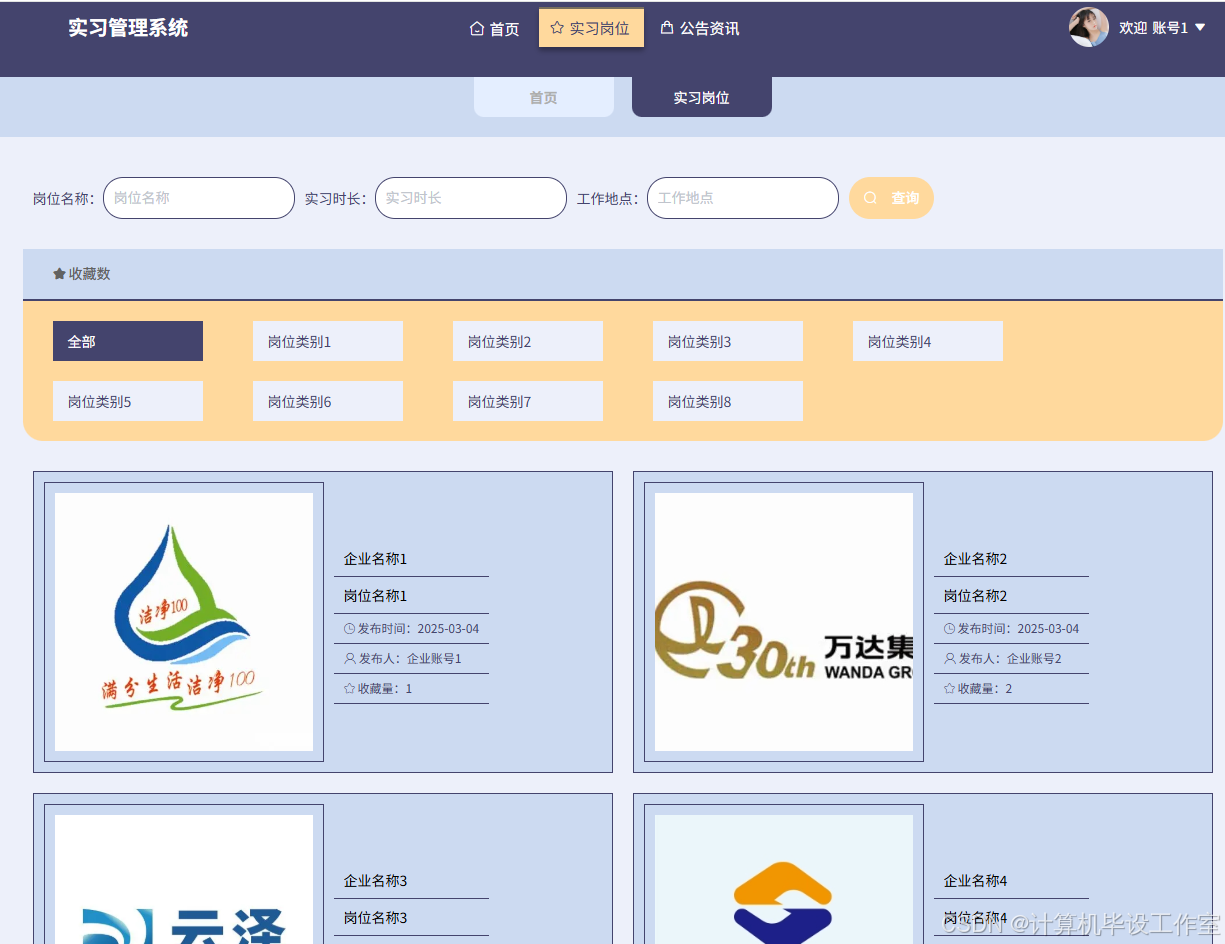Filter by 岗位类别3

728,341
